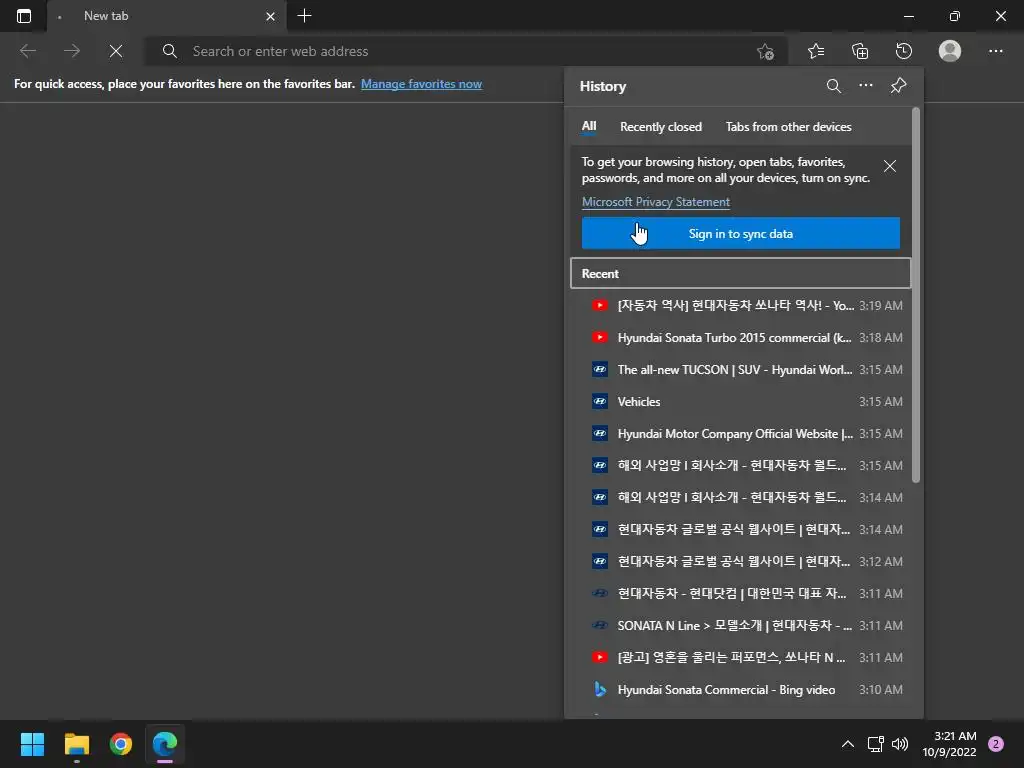Open the tab actions menu icon
The width and height of the screenshot is (1024, 768).
coord(24,16)
